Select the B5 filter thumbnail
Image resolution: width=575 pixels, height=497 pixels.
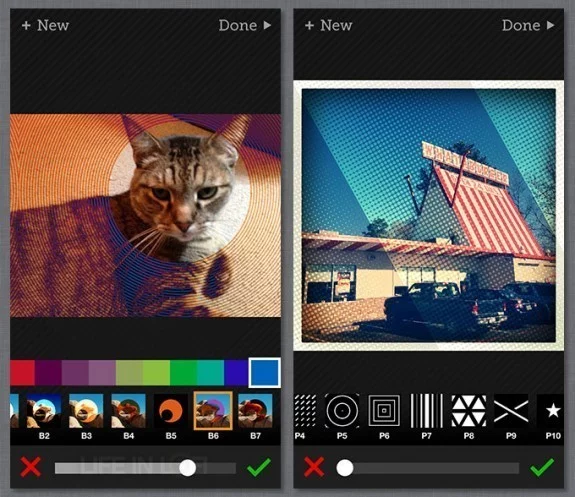(x=171, y=411)
